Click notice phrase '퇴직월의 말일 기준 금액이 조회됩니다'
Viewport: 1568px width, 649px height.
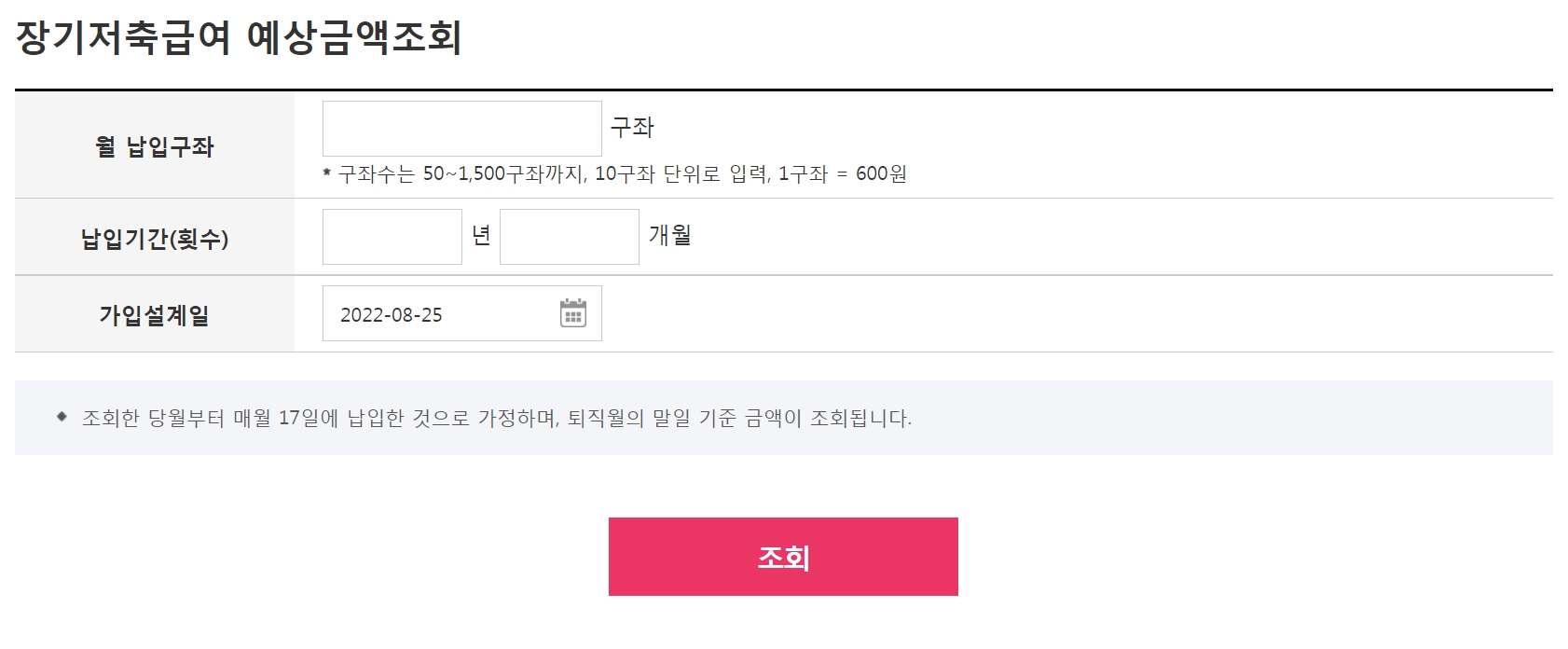740,418
